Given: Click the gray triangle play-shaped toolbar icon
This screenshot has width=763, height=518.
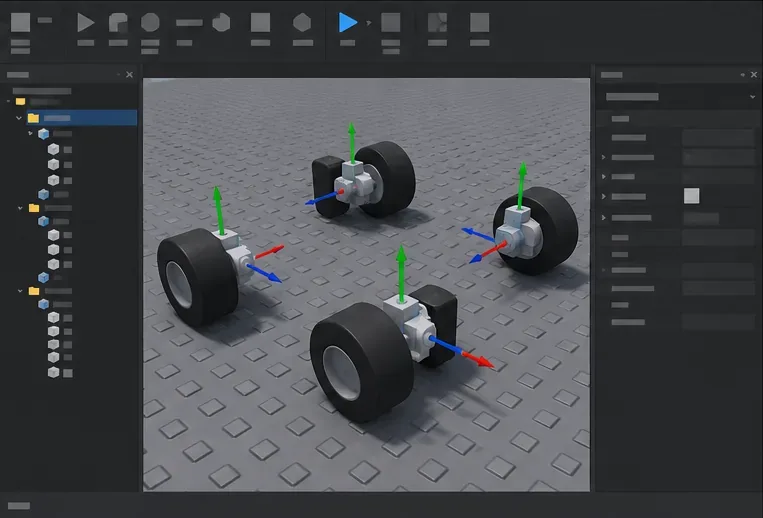Looking at the screenshot, I should tap(86, 22).
